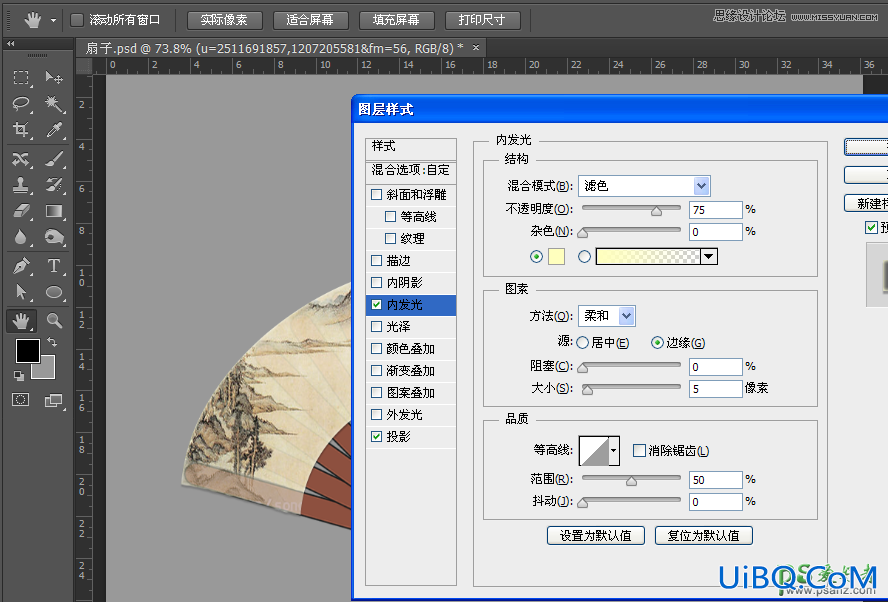The width and height of the screenshot is (888, 602).
Task: Select the Pen tool
Action: point(21,266)
